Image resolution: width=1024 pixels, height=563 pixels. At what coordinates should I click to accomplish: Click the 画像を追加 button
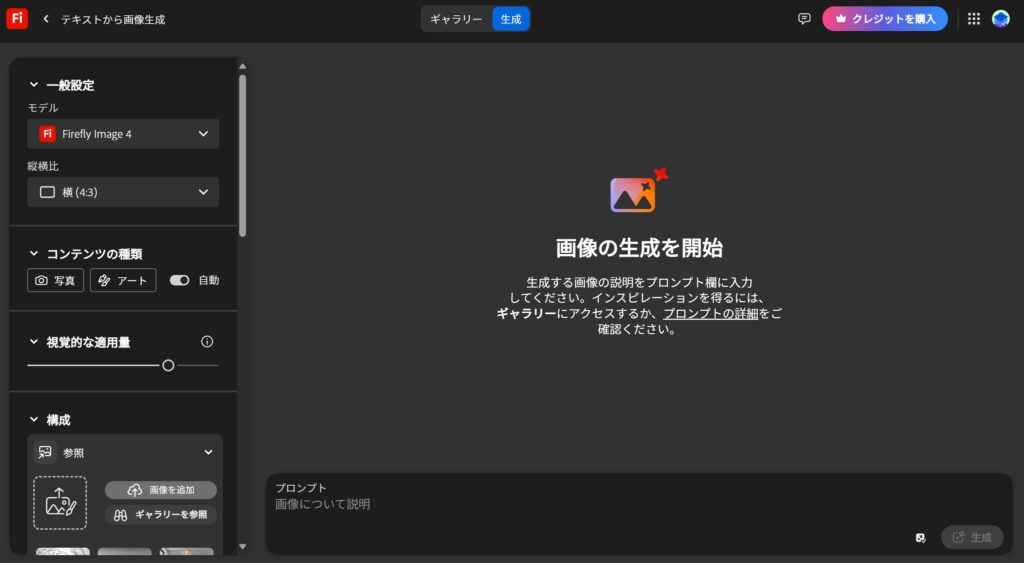tap(161, 490)
